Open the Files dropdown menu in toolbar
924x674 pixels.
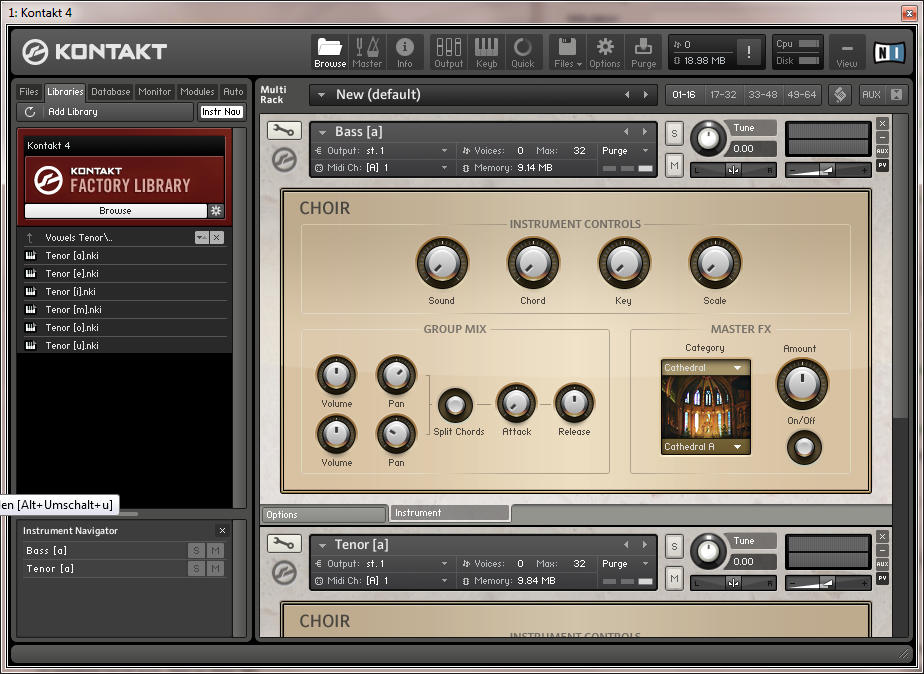567,52
